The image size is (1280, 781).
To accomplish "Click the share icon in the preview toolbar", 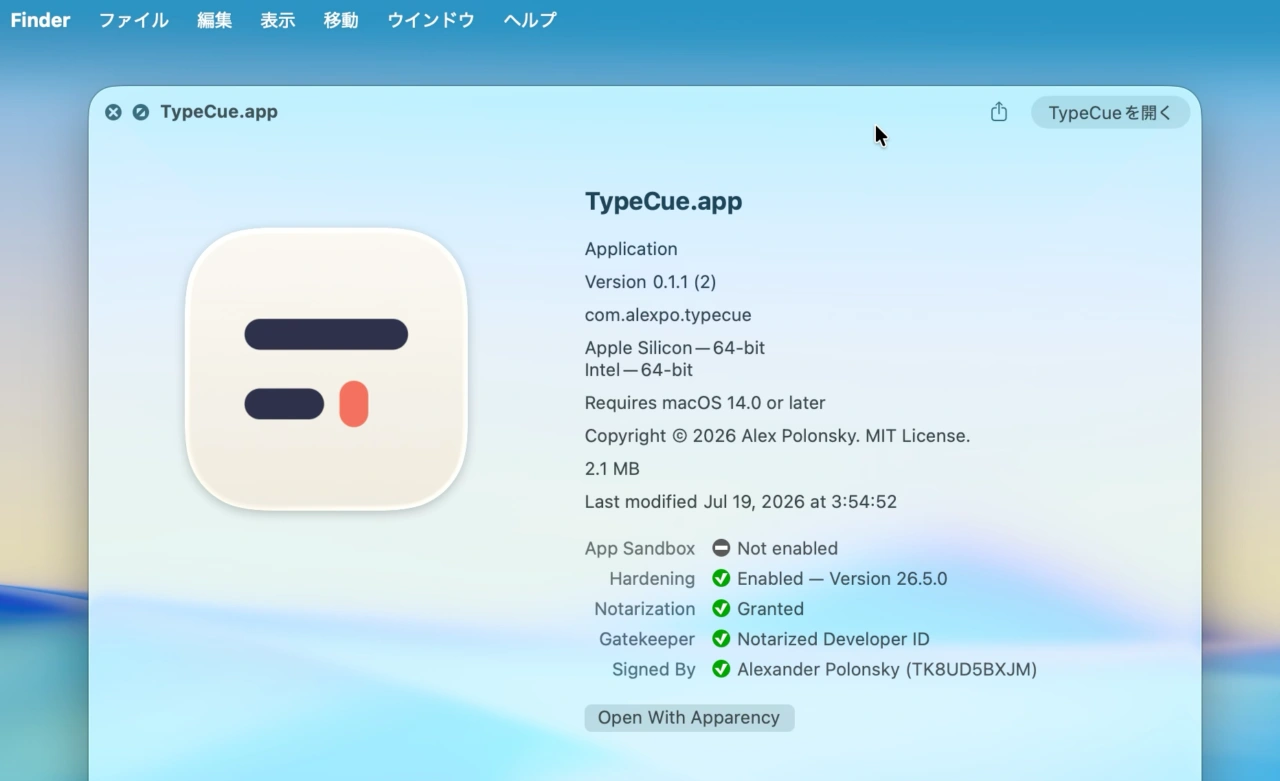I will point(999,112).
